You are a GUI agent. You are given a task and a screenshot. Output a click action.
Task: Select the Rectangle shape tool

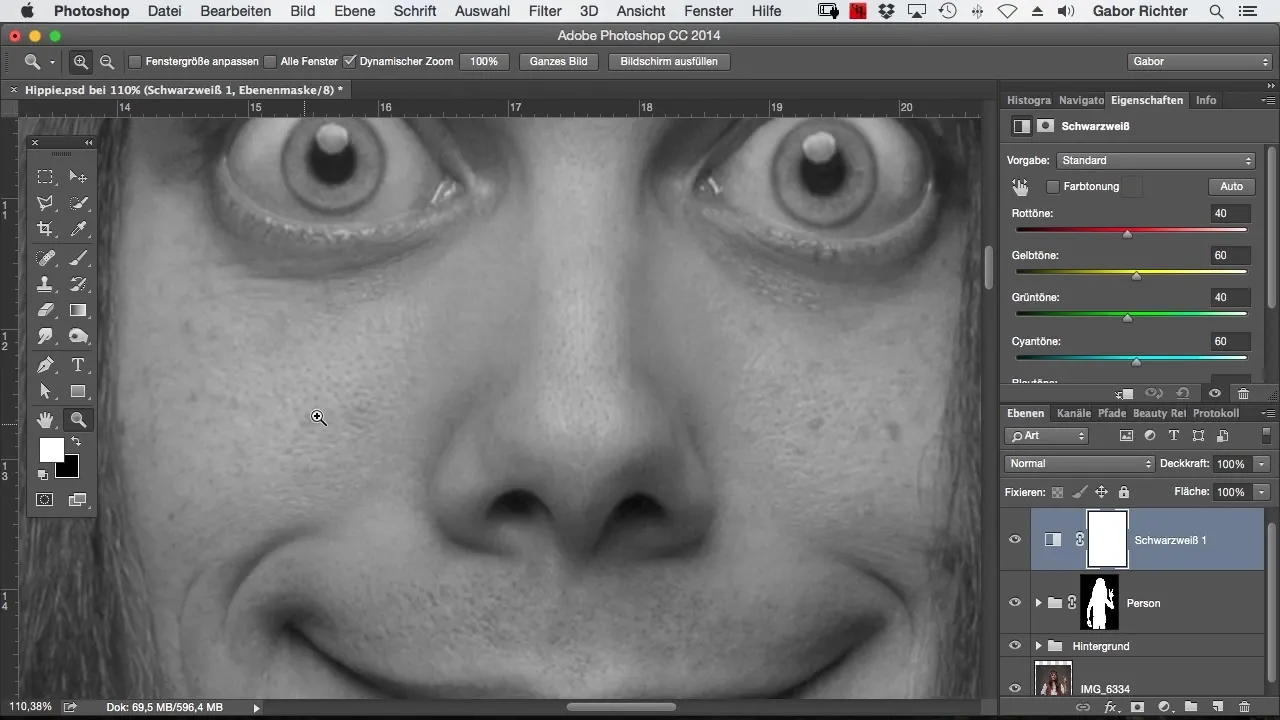(78, 391)
